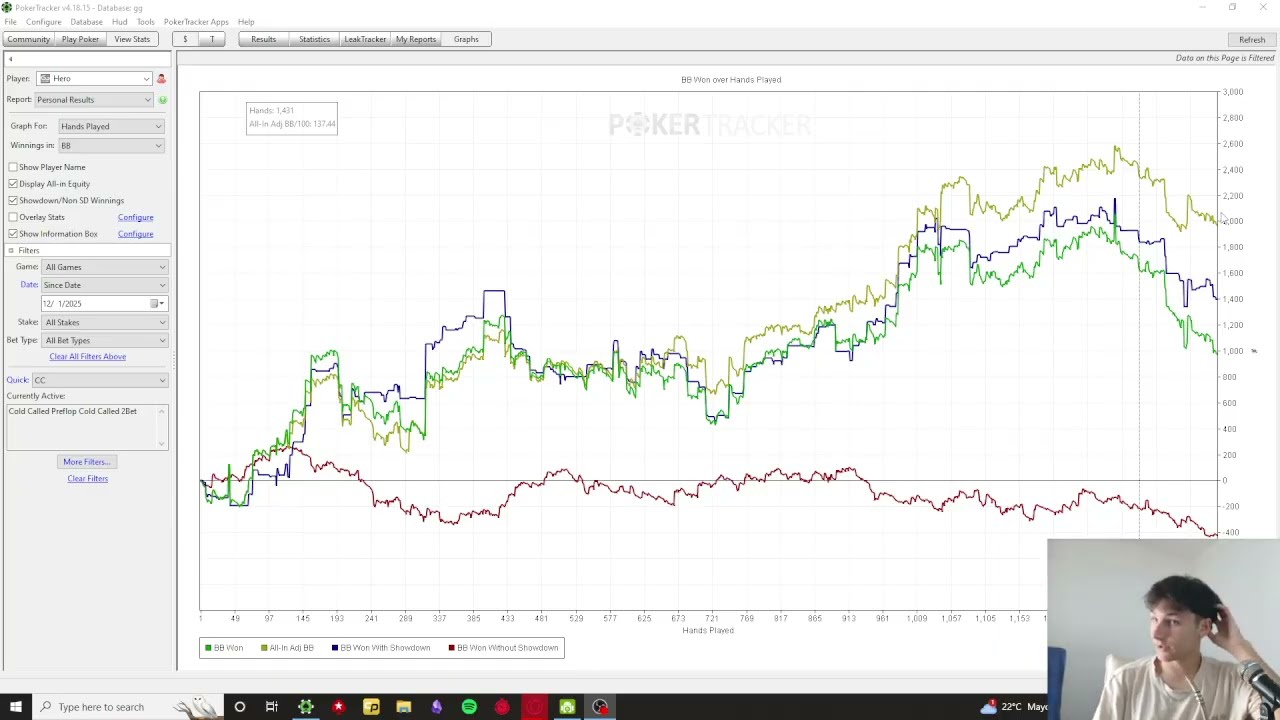The image size is (1280, 720).
Task: Go to the Statistics page
Action: pos(314,39)
